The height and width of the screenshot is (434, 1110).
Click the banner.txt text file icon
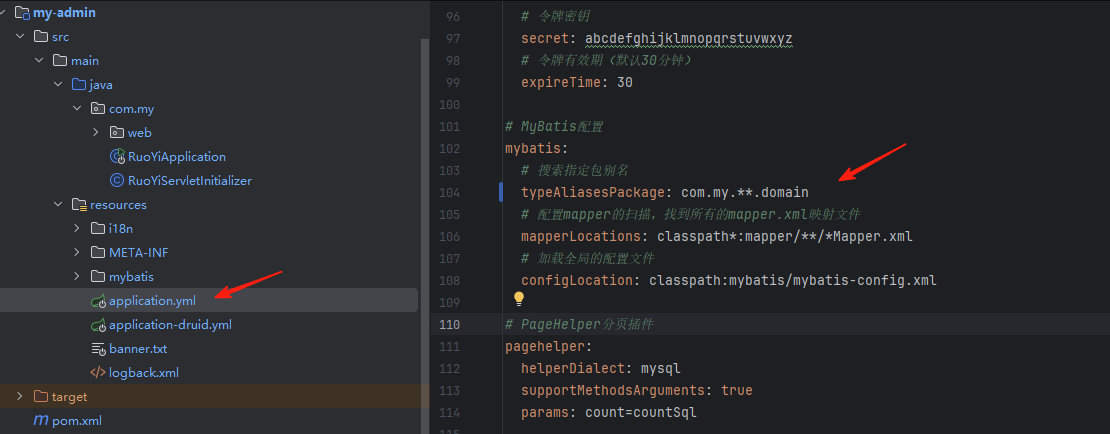pyautogui.click(x=98, y=349)
